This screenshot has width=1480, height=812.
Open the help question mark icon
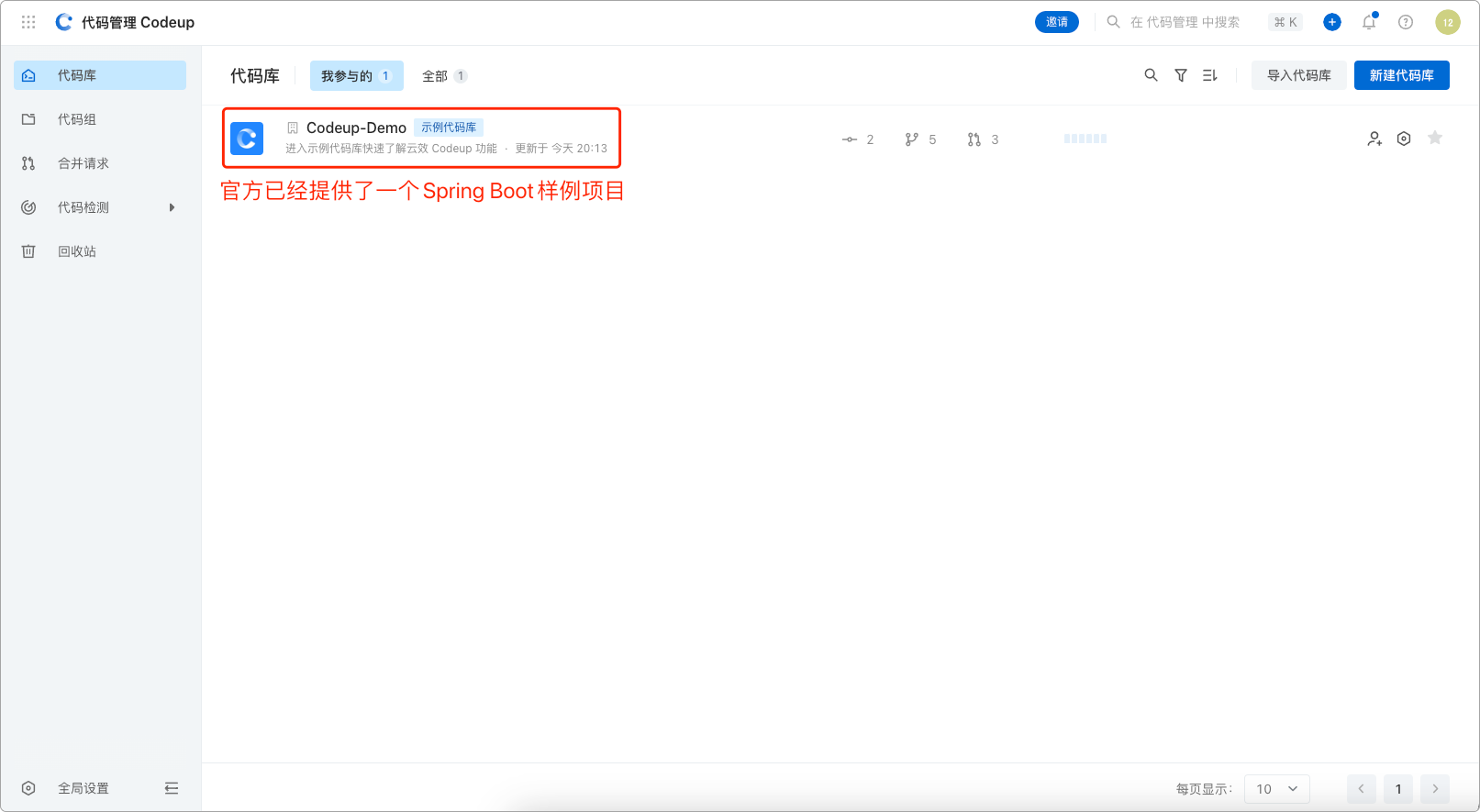tap(1406, 22)
